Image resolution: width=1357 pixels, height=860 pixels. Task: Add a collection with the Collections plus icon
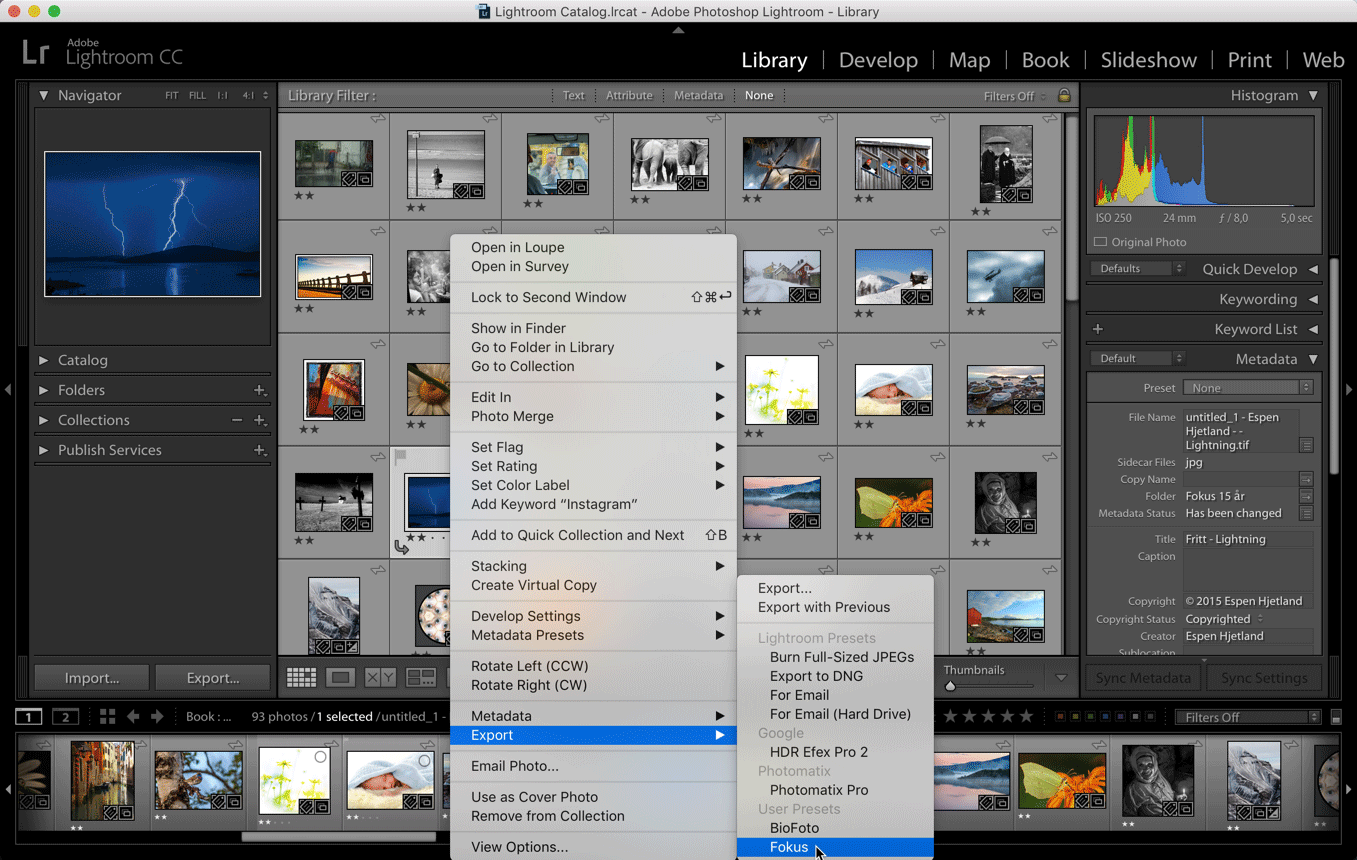[x=259, y=420]
